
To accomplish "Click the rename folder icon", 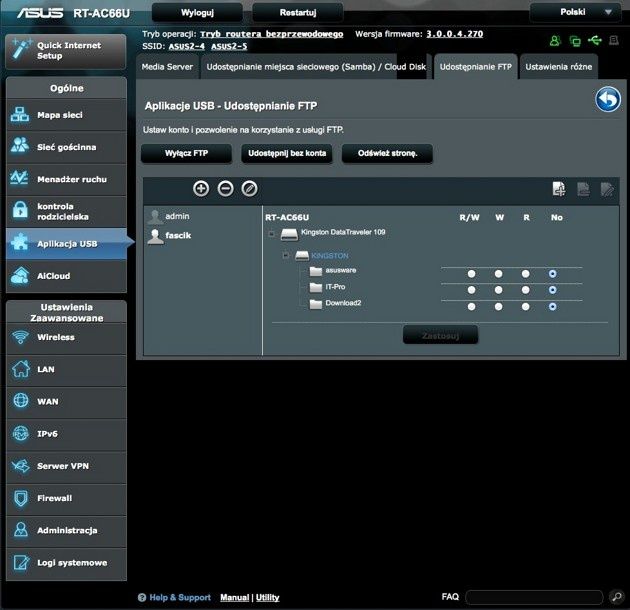I will pyautogui.click(x=607, y=189).
